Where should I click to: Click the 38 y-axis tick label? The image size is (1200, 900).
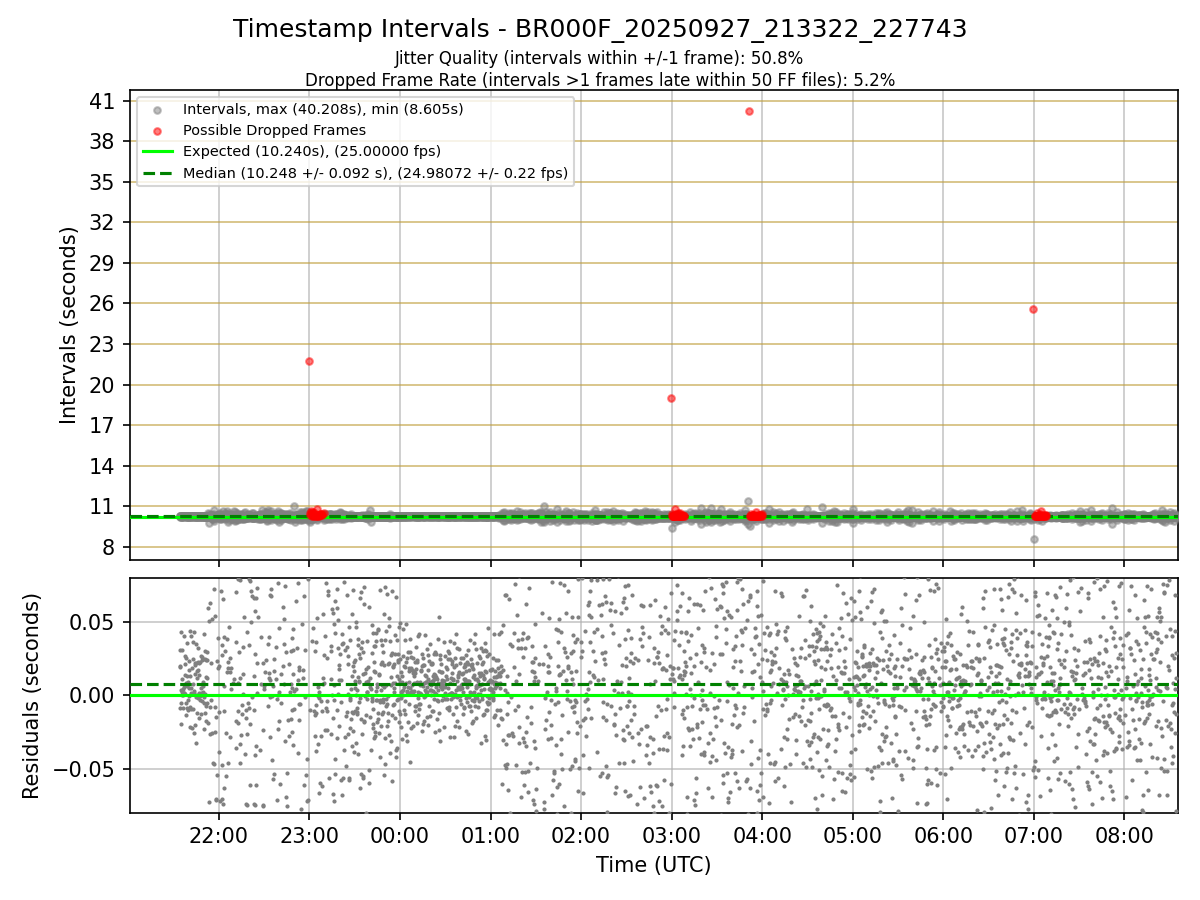[x=104, y=142]
